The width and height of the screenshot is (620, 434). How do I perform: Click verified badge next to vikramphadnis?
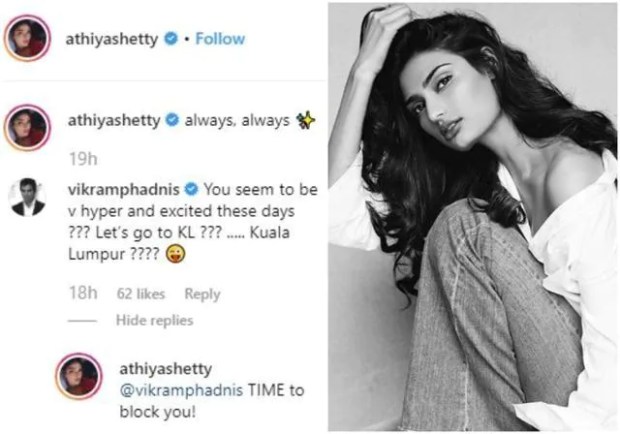click(x=191, y=189)
